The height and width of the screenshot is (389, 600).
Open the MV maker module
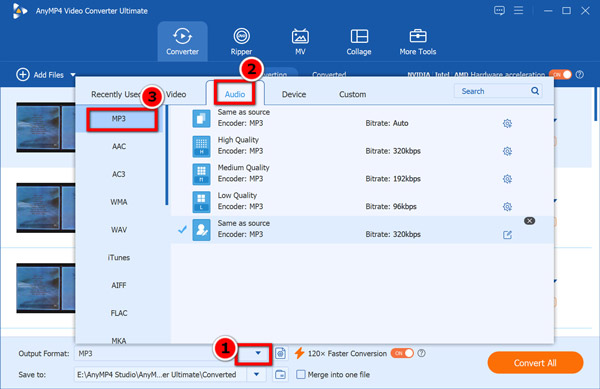300,41
